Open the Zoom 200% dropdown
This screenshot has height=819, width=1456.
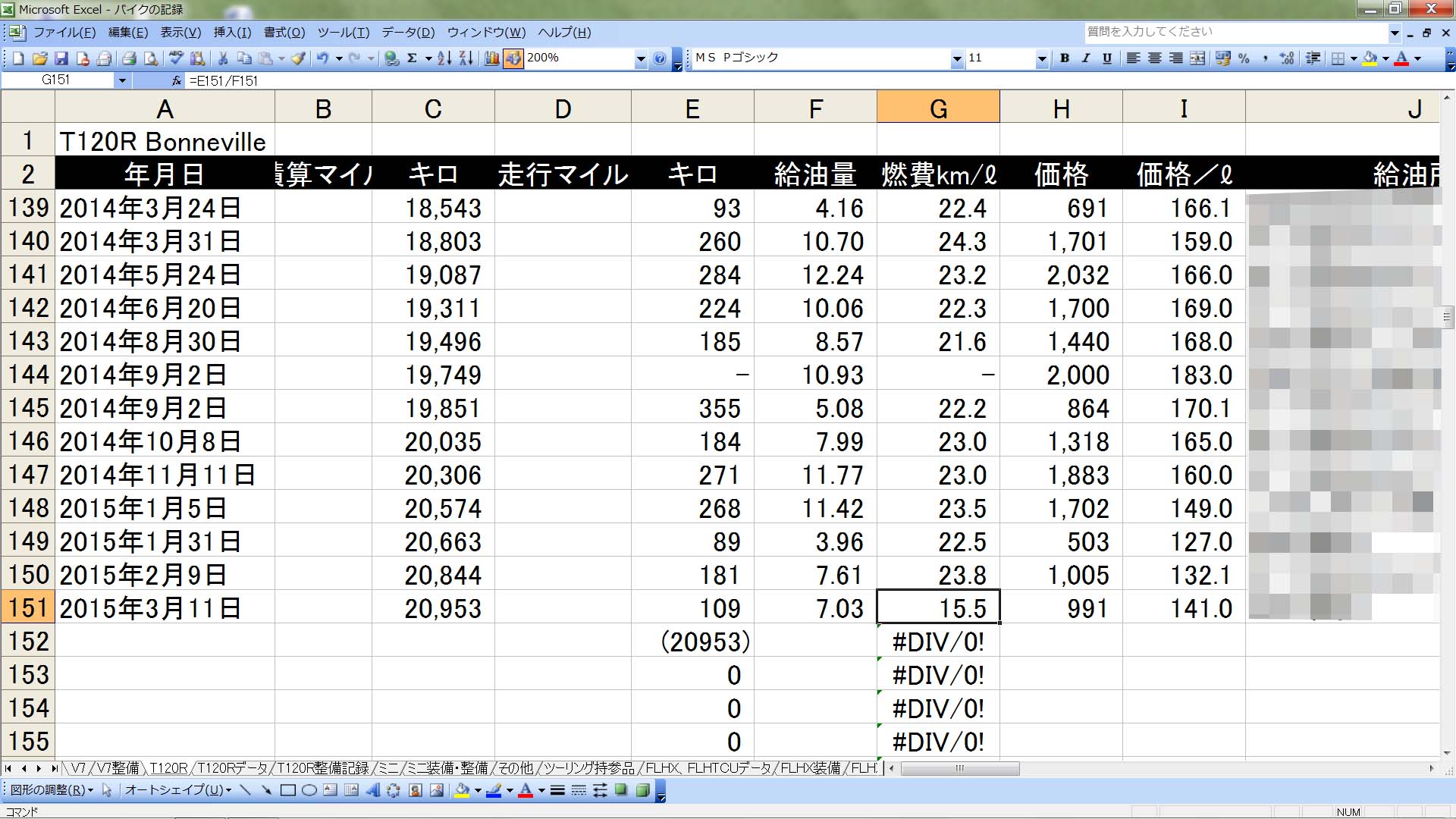[x=641, y=58]
